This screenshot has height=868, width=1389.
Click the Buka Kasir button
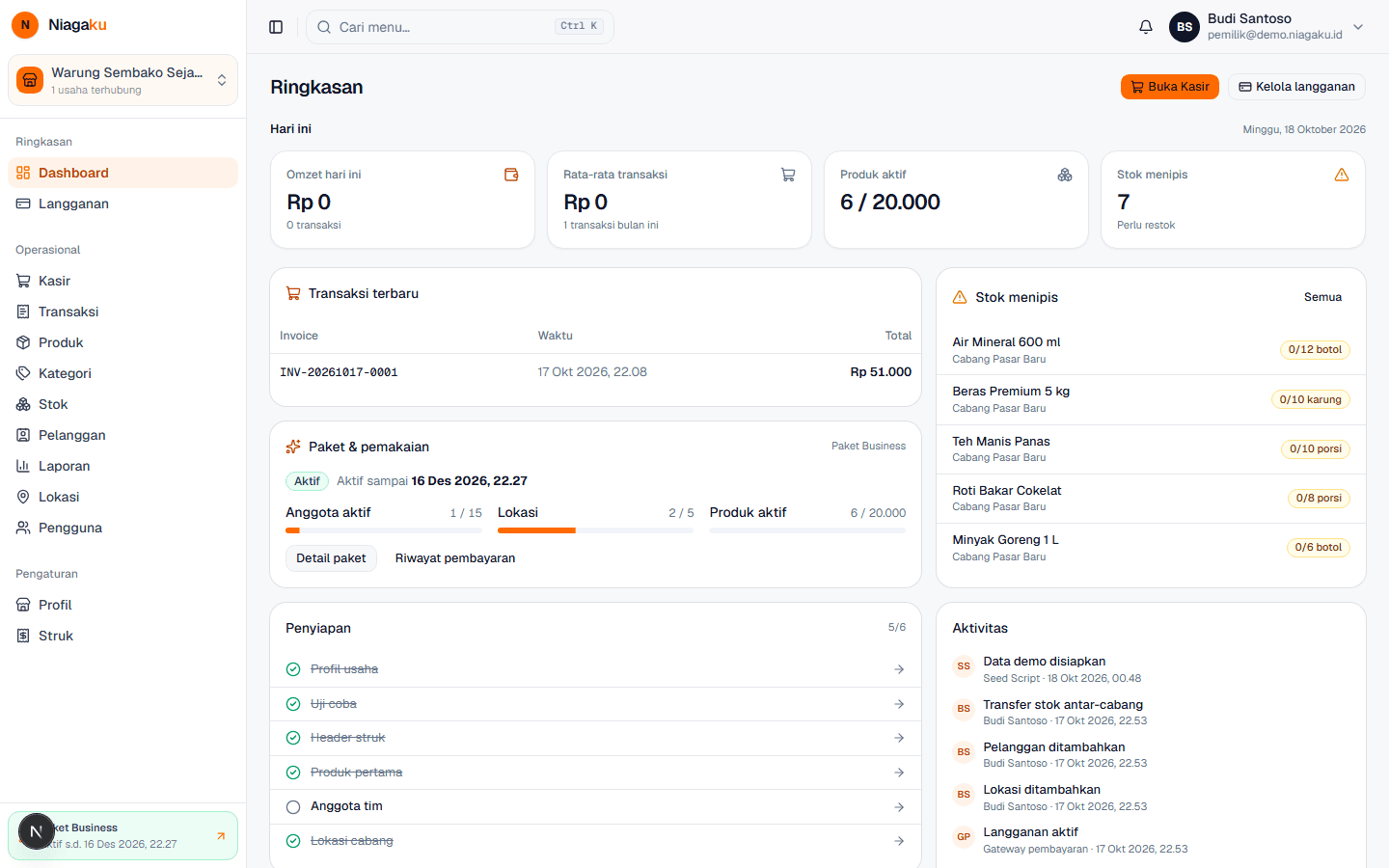[1170, 87]
